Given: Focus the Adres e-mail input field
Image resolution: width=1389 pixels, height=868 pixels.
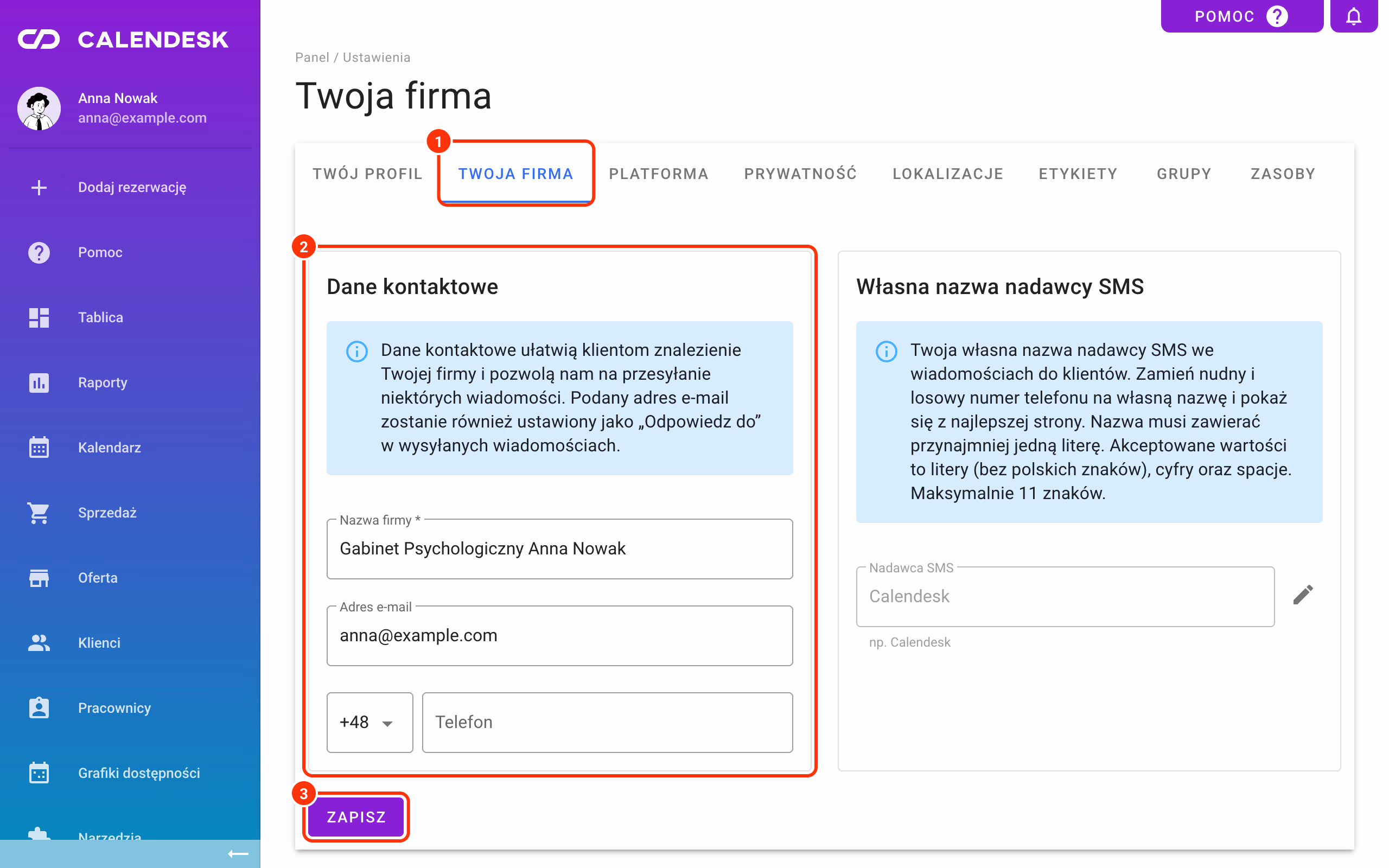Looking at the screenshot, I should click(x=559, y=635).
